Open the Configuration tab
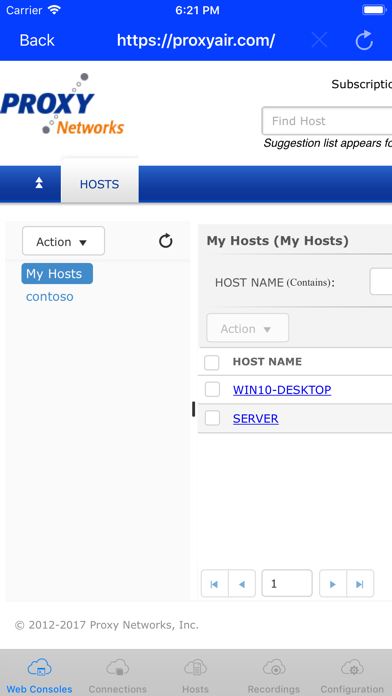This screenshot has height=696, width=392. [352, 676]
